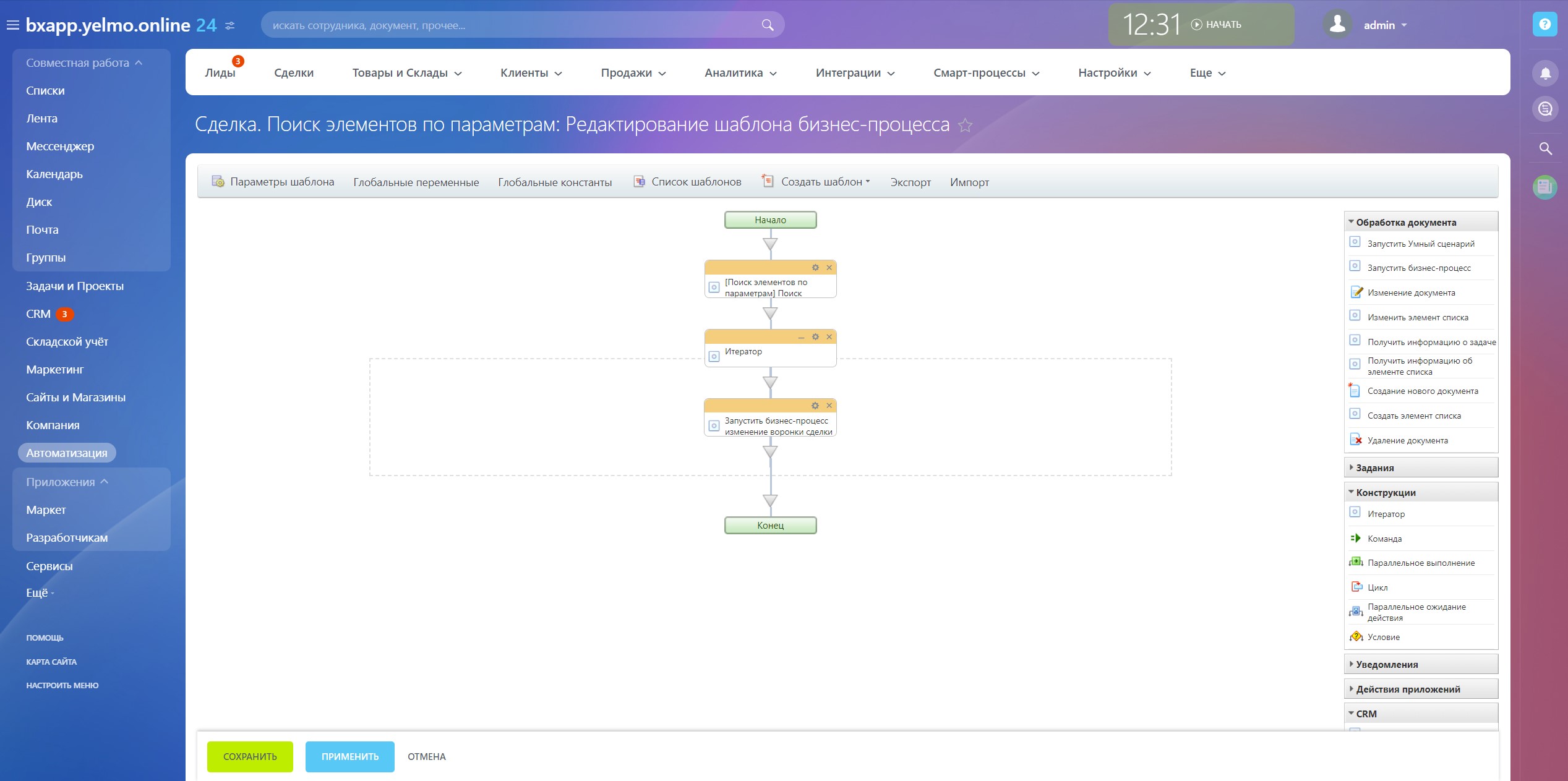Open settings gear on Итератор block
1568x781 pixels.
[815, 337]
